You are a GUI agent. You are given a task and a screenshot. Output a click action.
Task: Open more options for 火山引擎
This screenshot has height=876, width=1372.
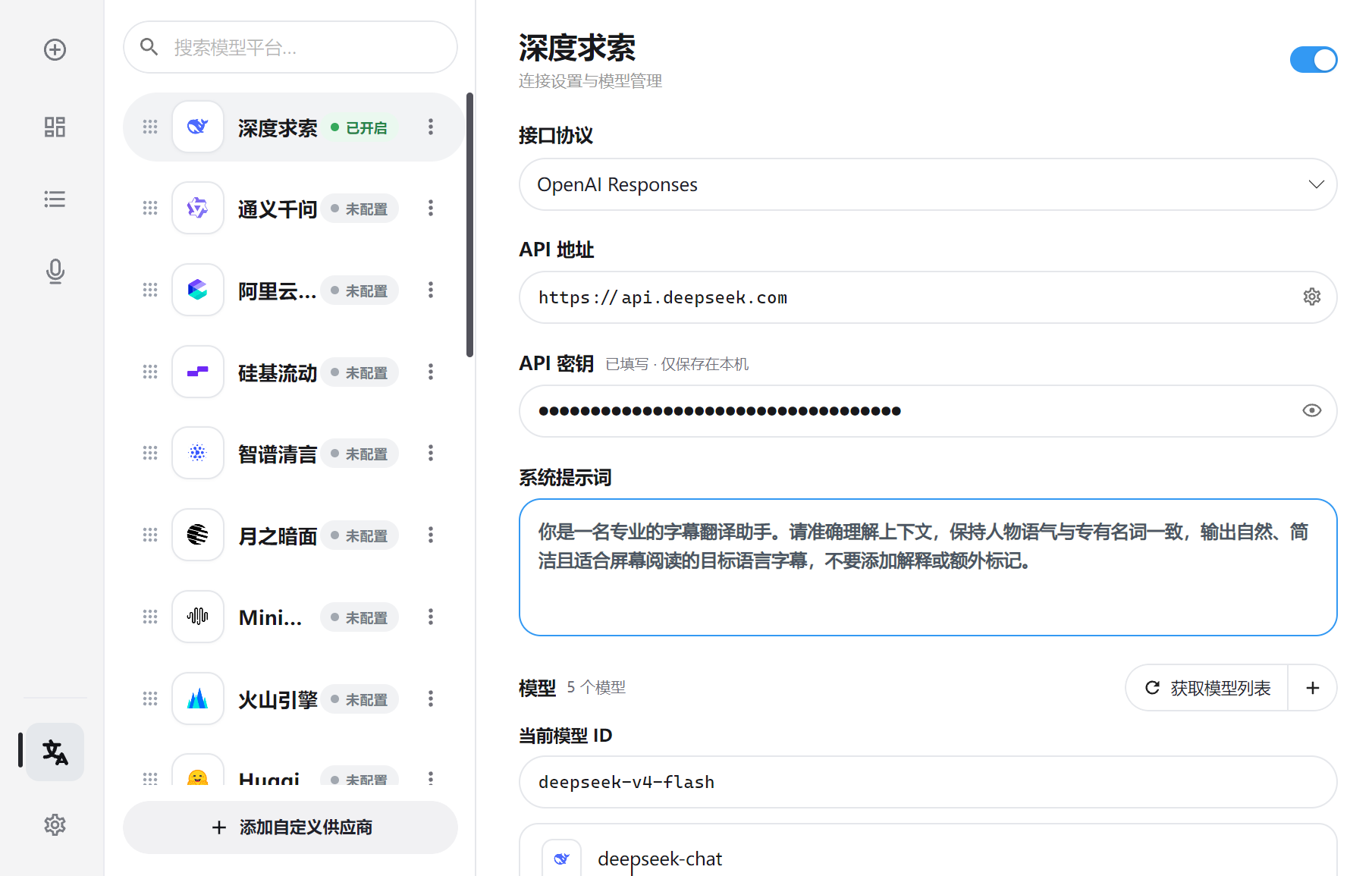coord(431,699)
